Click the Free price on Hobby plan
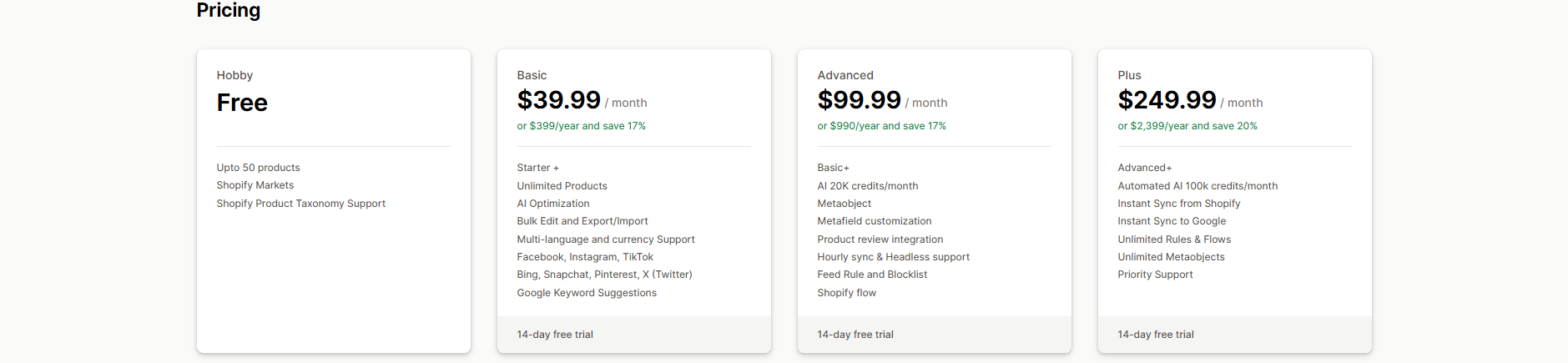This screenshot has width=1568, height=363. tap(242, 103)
